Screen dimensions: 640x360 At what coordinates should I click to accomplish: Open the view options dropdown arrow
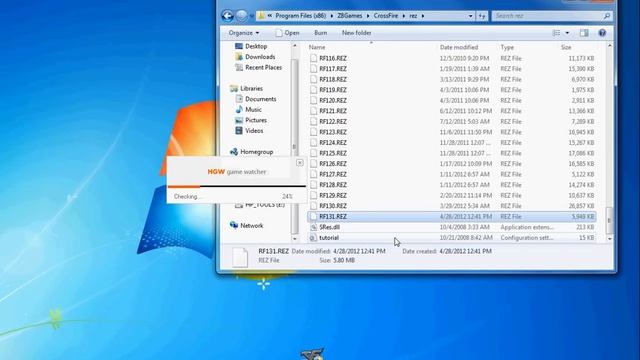pyautogui.click(x=567, y=33)
